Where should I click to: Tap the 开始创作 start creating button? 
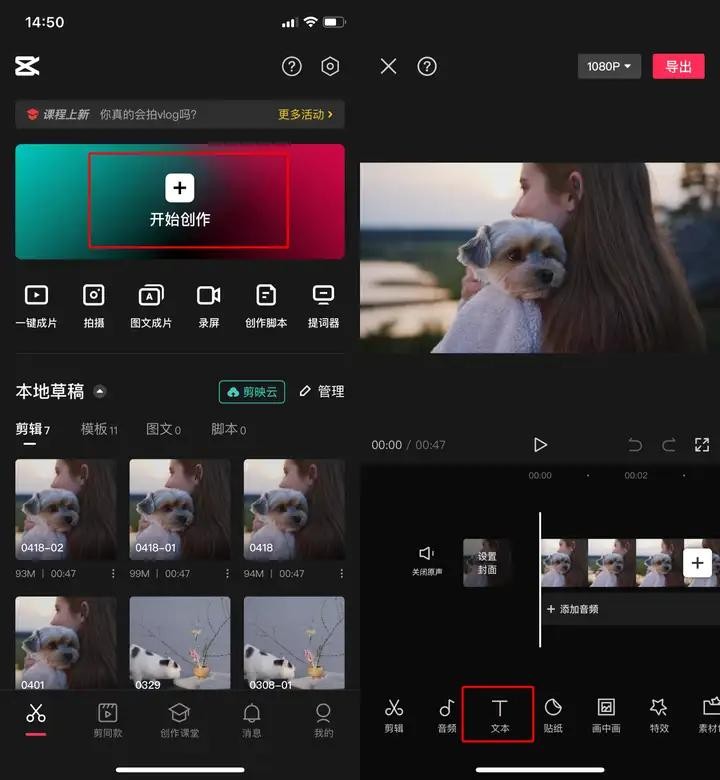pos(180,201)
